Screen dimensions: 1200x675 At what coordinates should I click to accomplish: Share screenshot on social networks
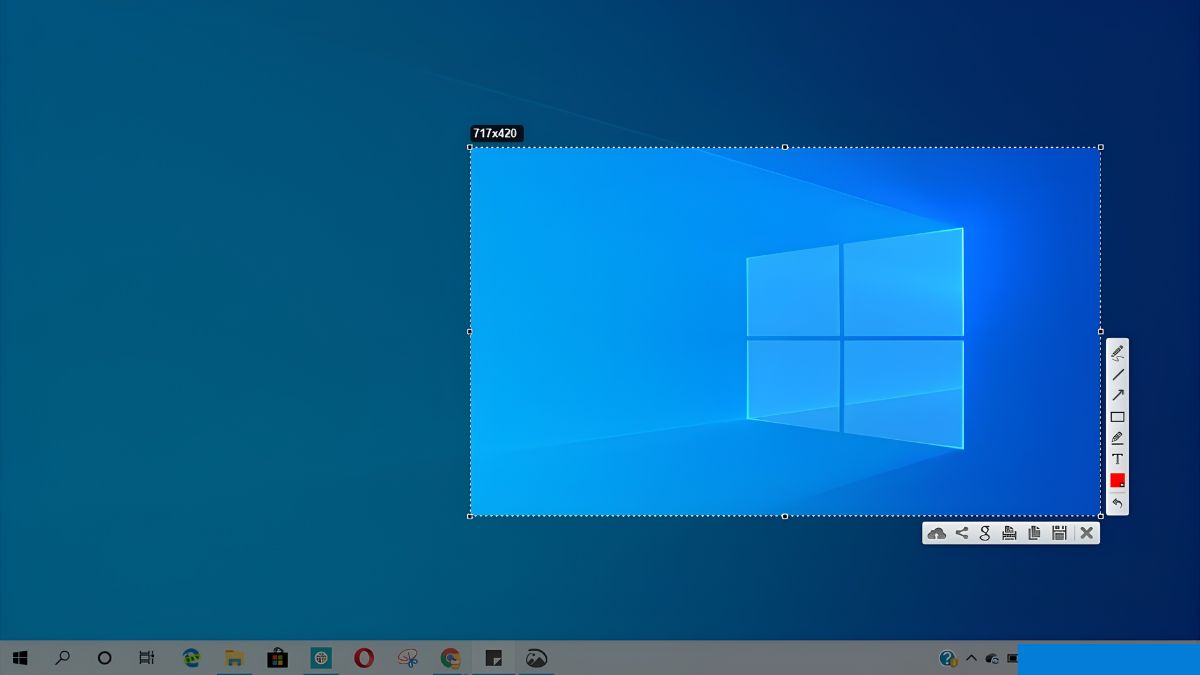(961, 533)
